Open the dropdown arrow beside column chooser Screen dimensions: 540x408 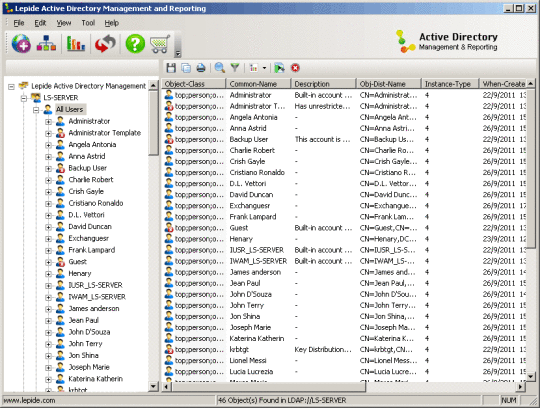click(x=264, y=68)
